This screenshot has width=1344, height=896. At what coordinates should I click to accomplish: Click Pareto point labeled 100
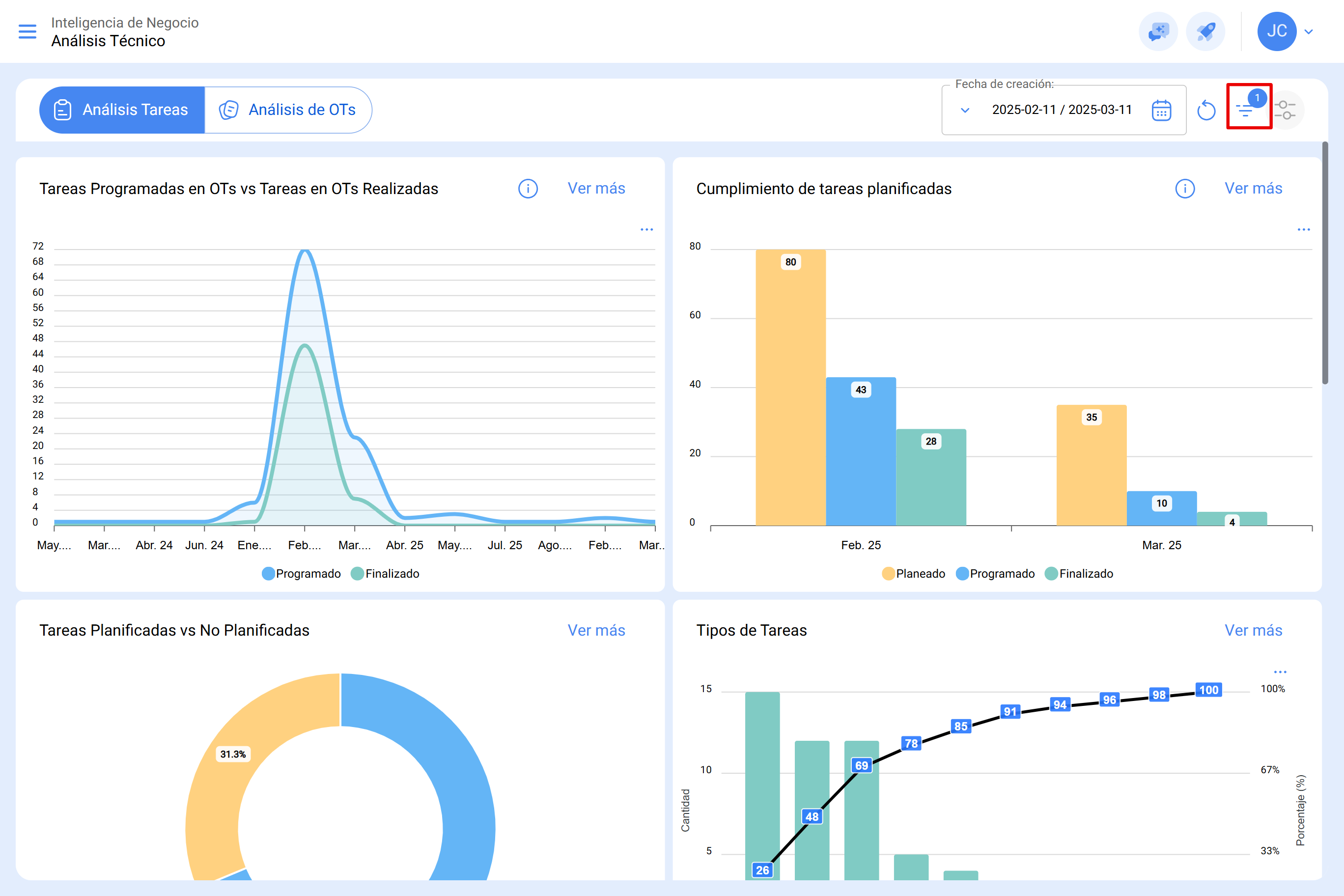1208,690
